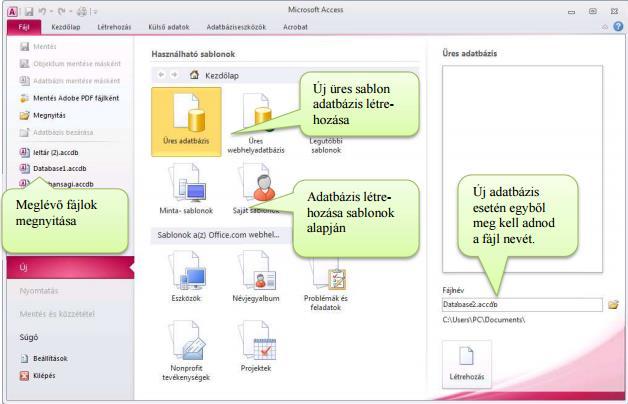Image resolution: width=628 pixels, height=404 pixels.
Task: Open the Súgó section
Action: 29,337
